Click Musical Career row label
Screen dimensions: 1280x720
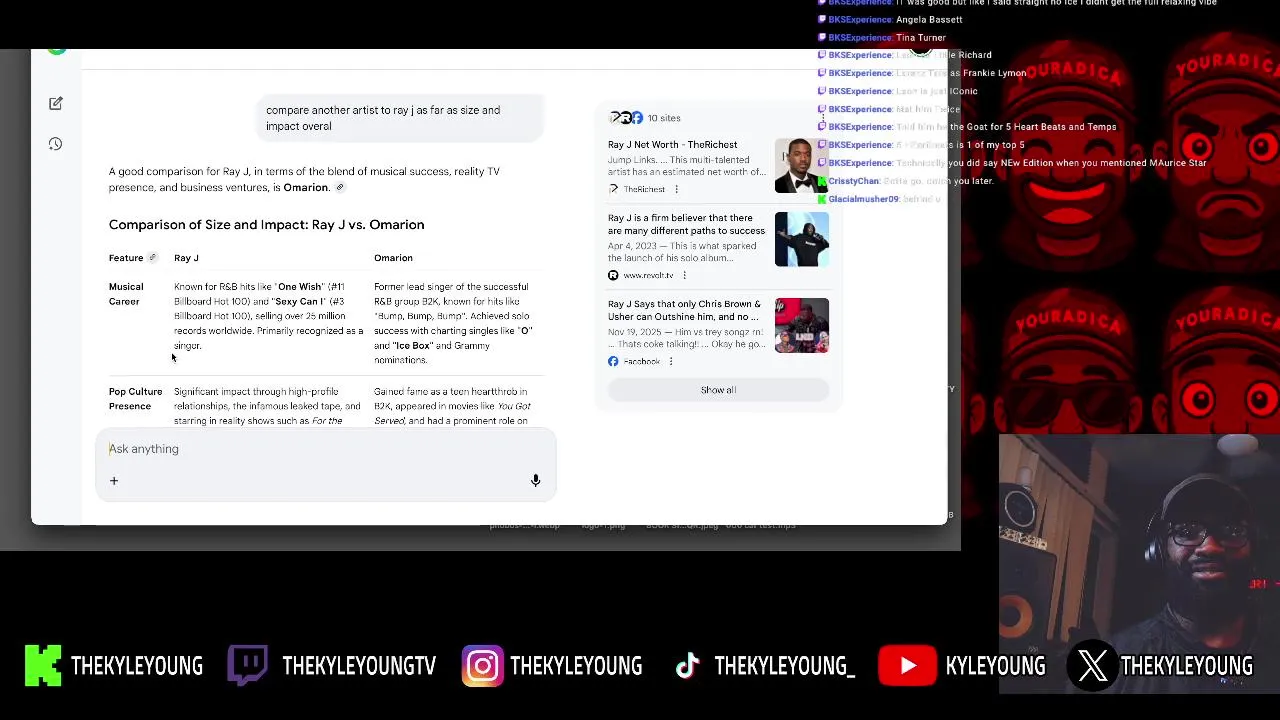point(126,294)
